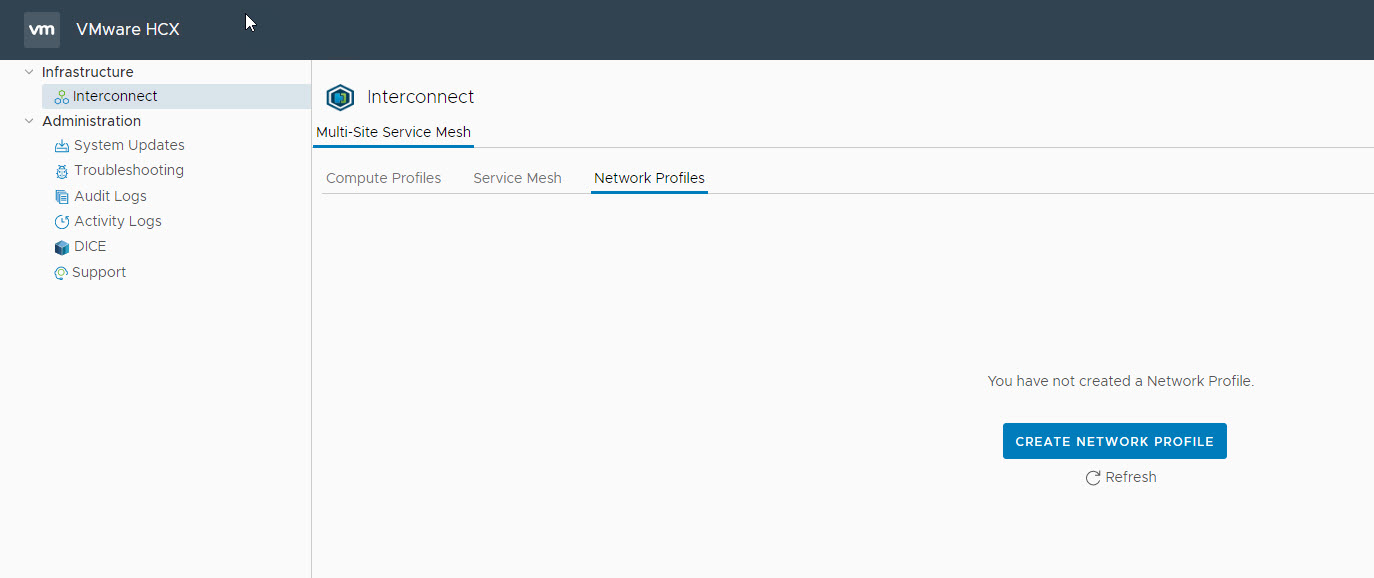Collapse the Infrastructure section chevron

coord(29,72)
